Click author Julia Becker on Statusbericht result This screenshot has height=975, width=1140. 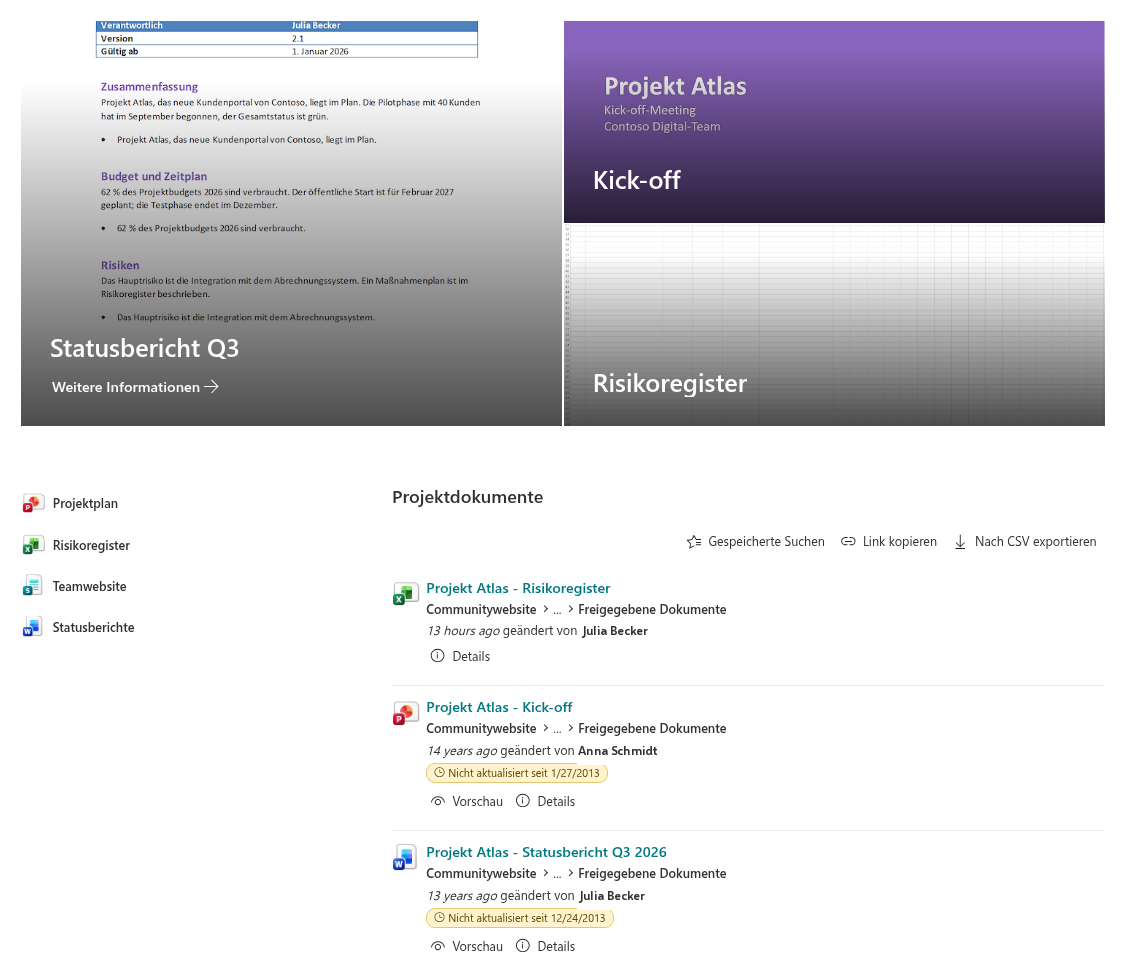612,896
